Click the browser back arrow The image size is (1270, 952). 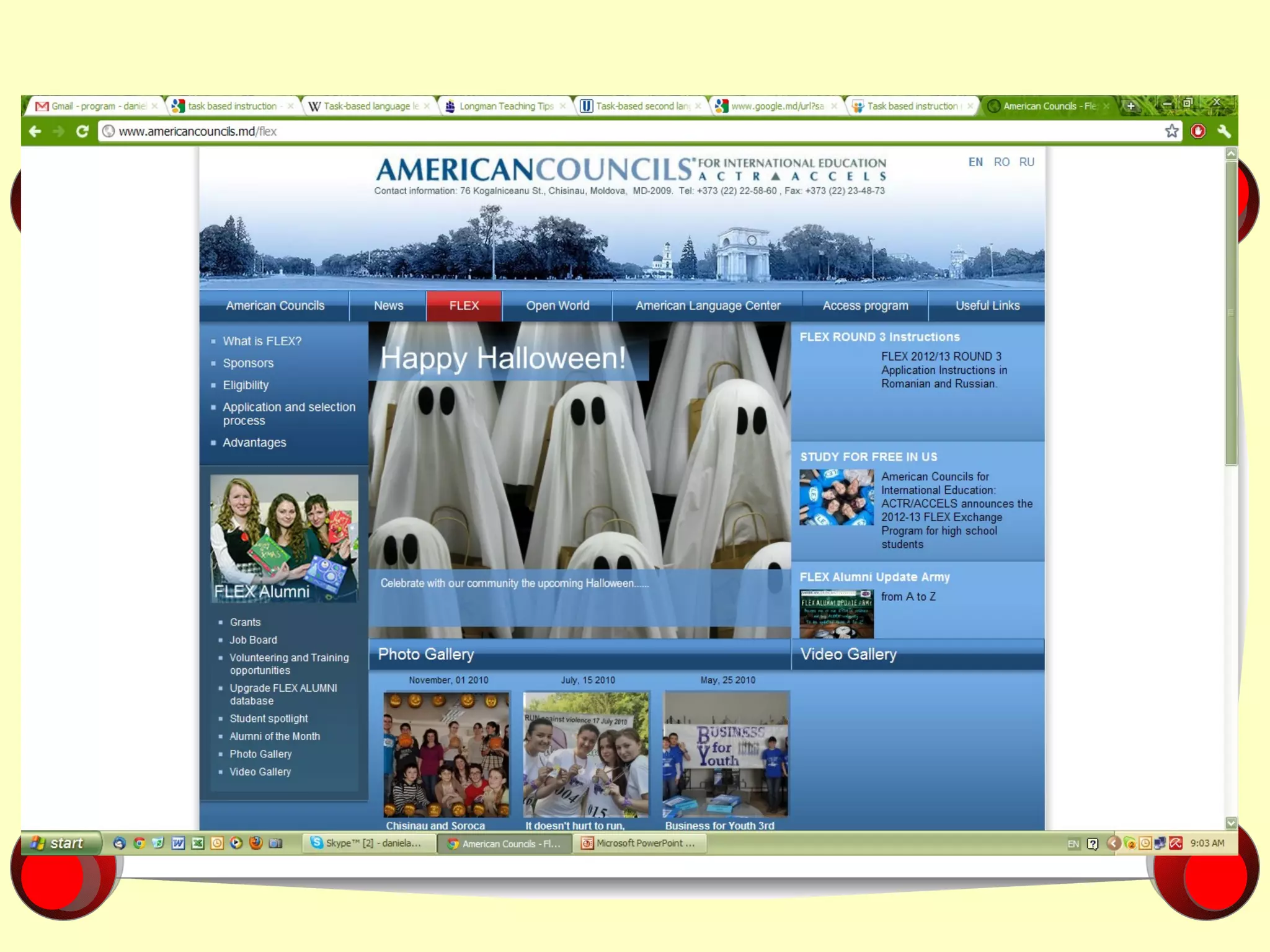point(35,131)
